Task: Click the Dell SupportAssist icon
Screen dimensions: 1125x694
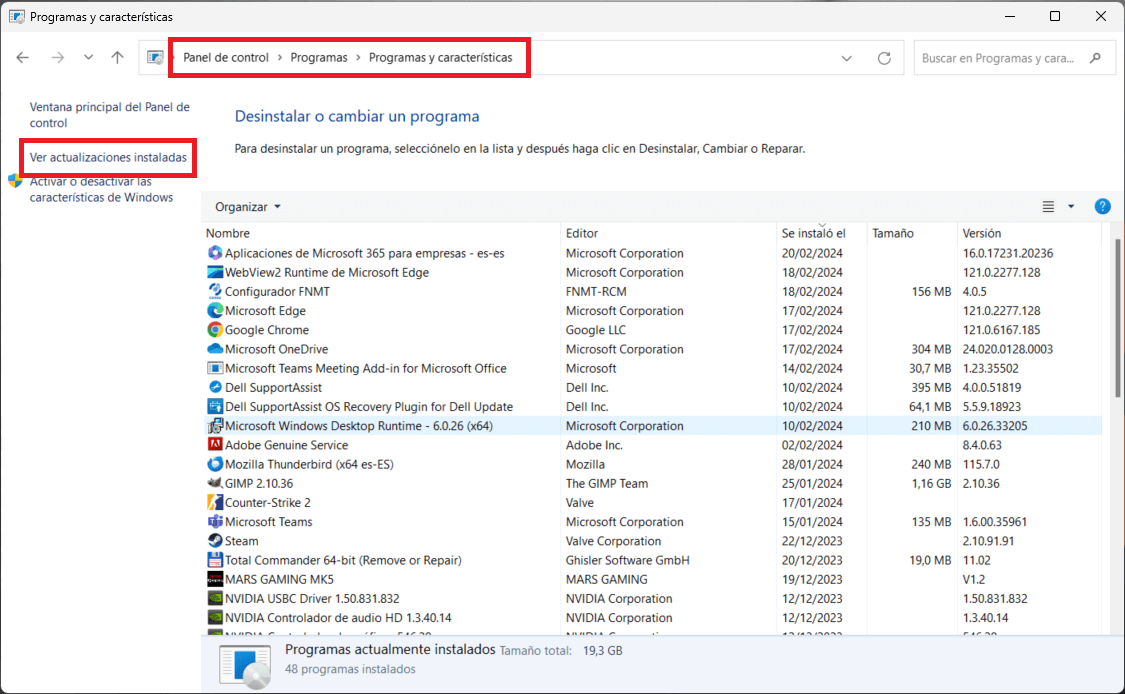Action: click(x=215, y=387)
